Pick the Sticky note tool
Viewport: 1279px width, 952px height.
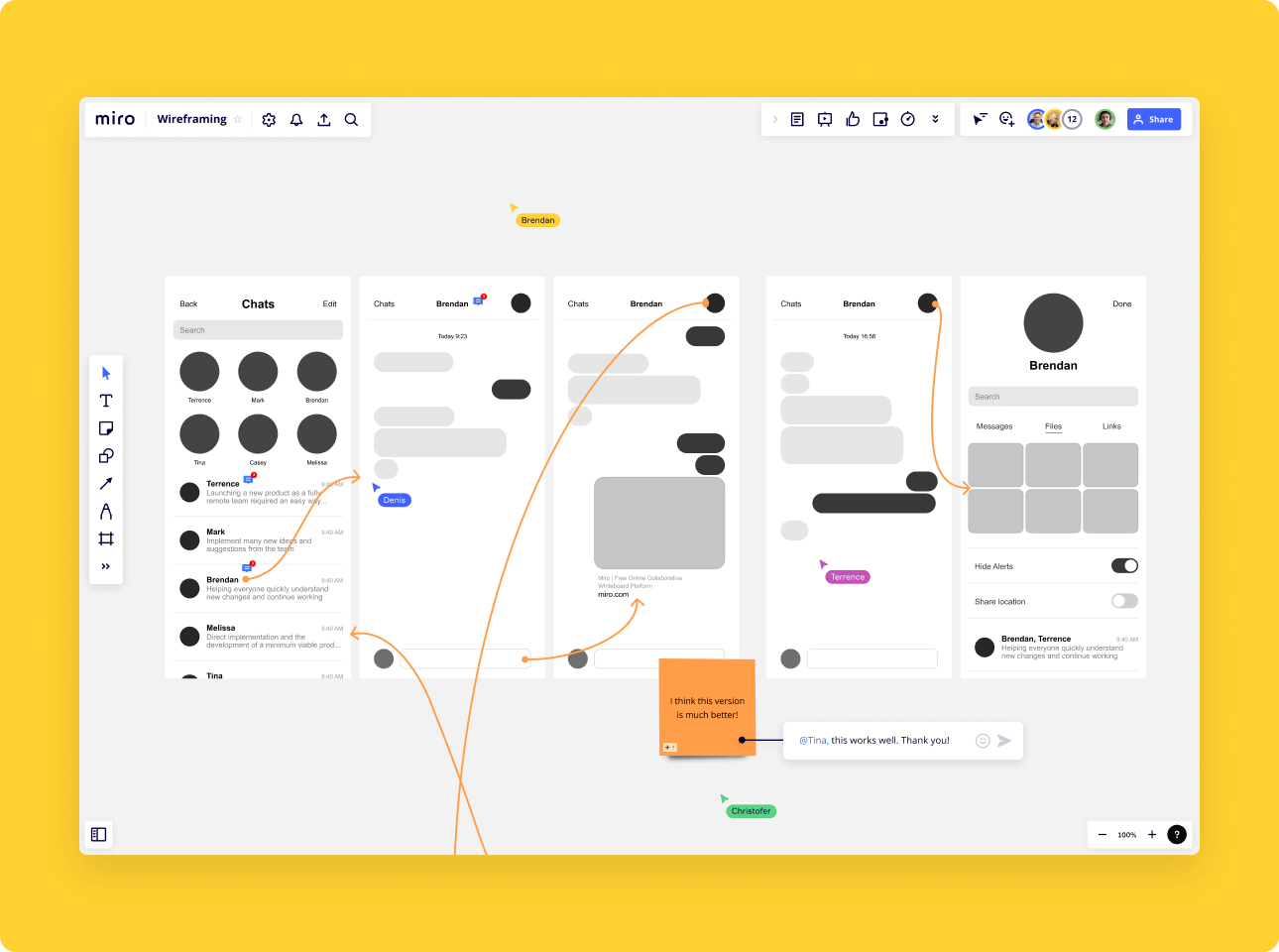pyautogui.click(x=106, y=427)
